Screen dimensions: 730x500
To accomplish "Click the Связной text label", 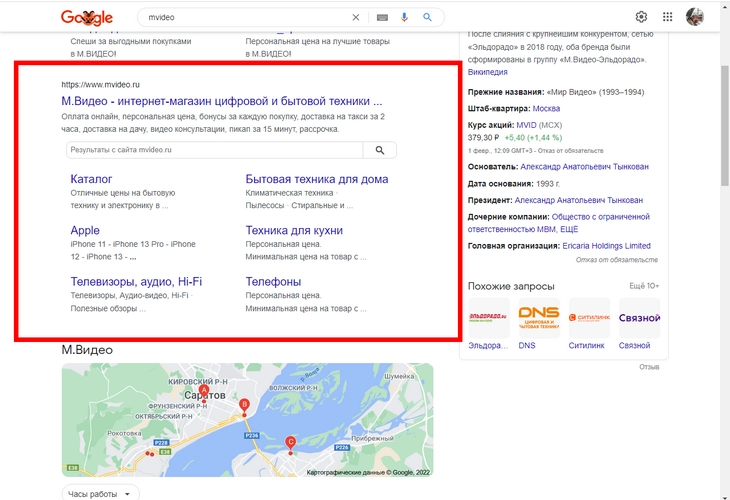I will tap(634, 345).
